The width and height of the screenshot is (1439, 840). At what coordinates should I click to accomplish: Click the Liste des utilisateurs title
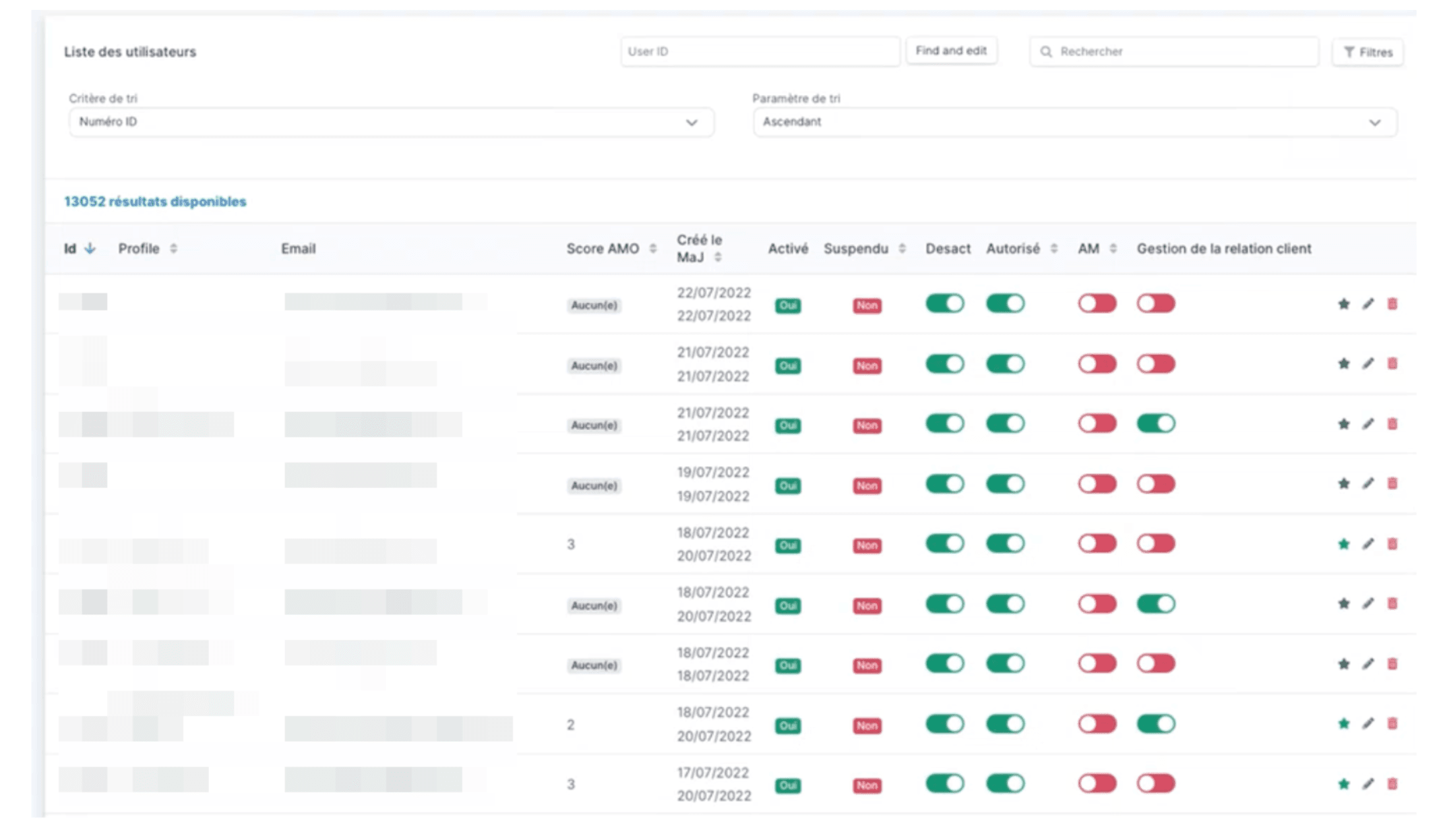click(x=130, y=51)
